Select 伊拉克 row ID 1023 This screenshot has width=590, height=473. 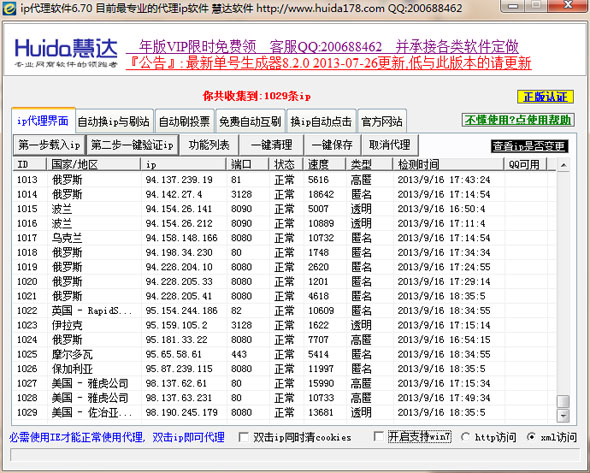coord(284,325)
